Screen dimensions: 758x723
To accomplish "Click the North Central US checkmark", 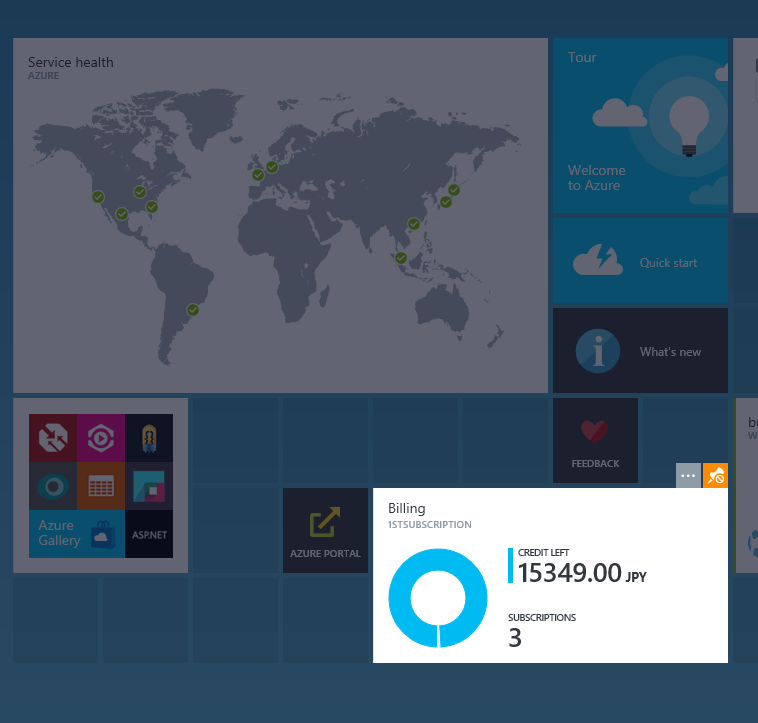I will point(140,192).
